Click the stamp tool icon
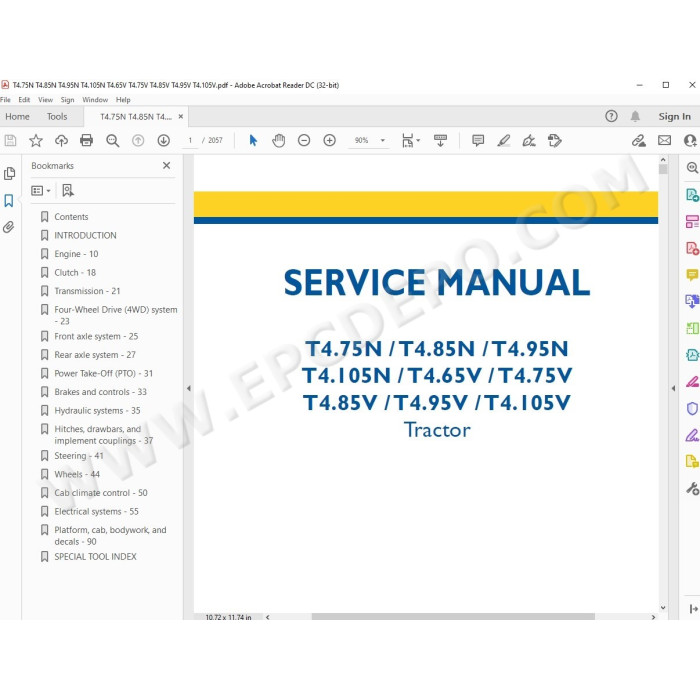 (554, 141)
